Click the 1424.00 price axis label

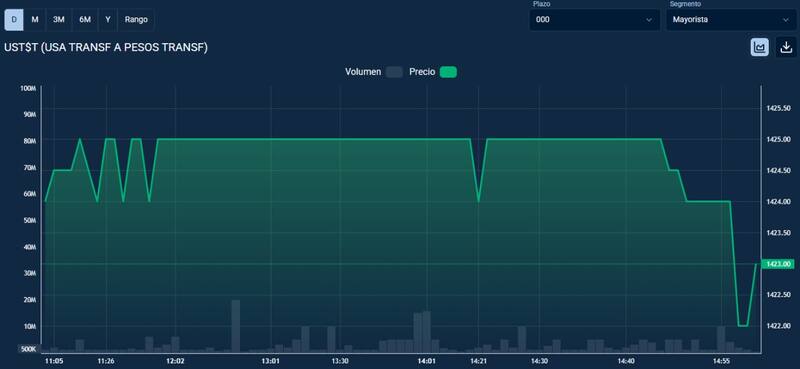click(x=778, y=202)
